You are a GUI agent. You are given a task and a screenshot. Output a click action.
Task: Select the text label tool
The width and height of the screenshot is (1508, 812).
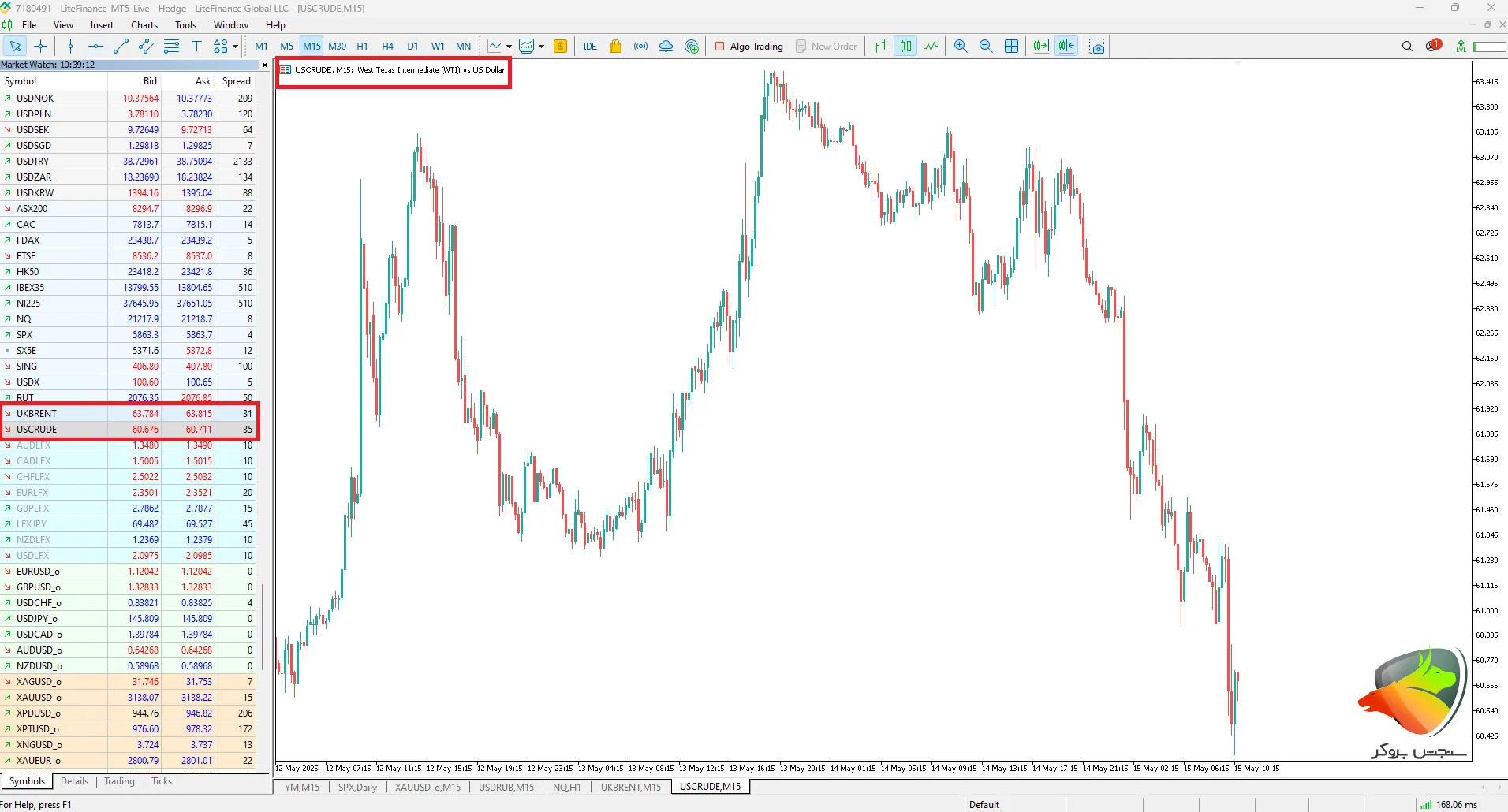[x=197, y=47]
